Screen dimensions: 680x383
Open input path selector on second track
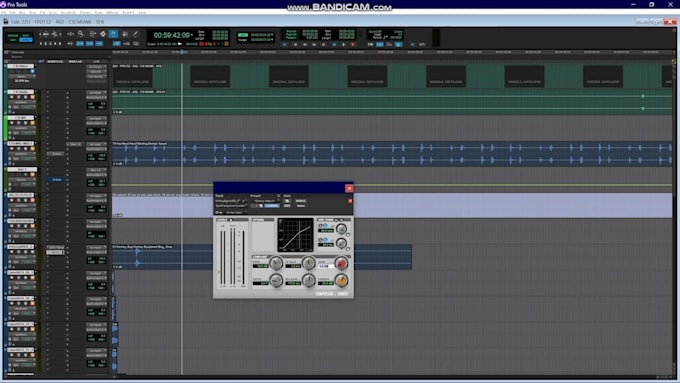pyautogui.click(x=96, y=92)
